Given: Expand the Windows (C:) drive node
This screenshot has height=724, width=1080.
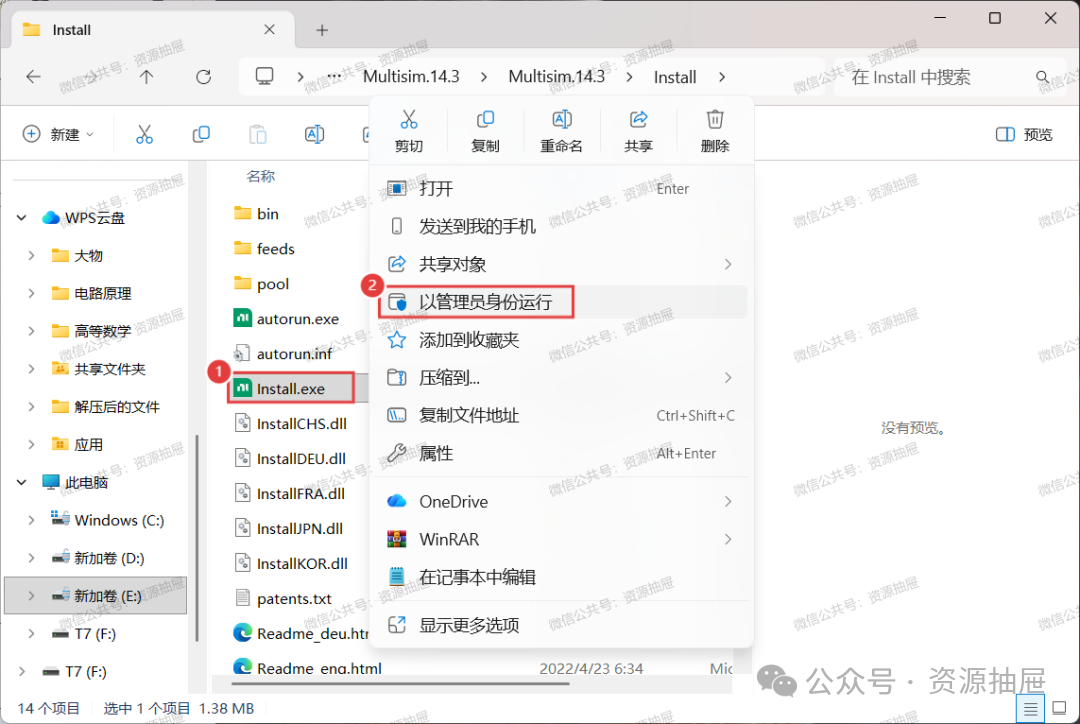Looking at the screenshot, I should (x=31, y=520).
